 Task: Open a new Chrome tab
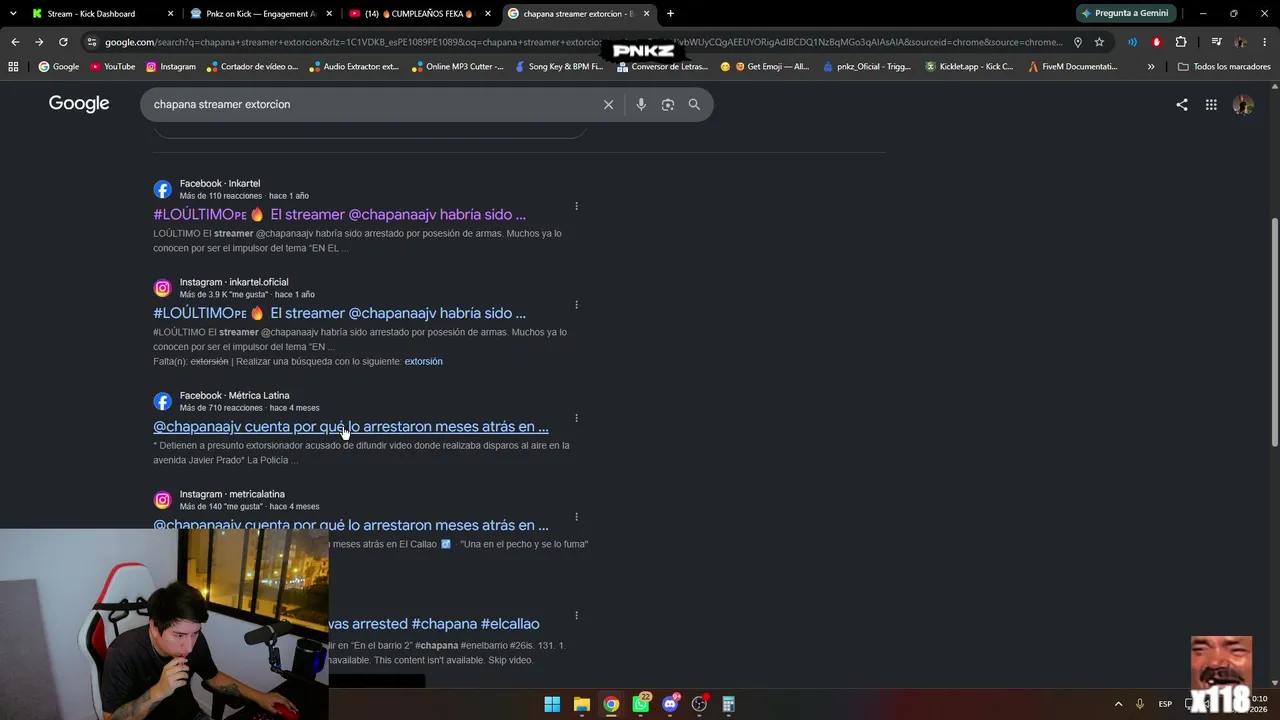(x=670, y=14)
